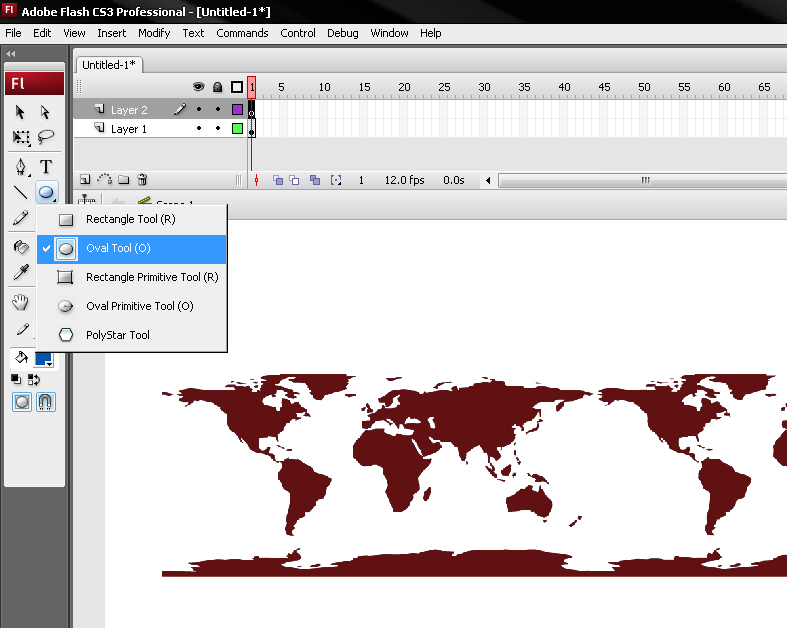The height and width of the screenshot is (628, 787).
Task: Lock all layers using padlock header
Action: [217, 87]
